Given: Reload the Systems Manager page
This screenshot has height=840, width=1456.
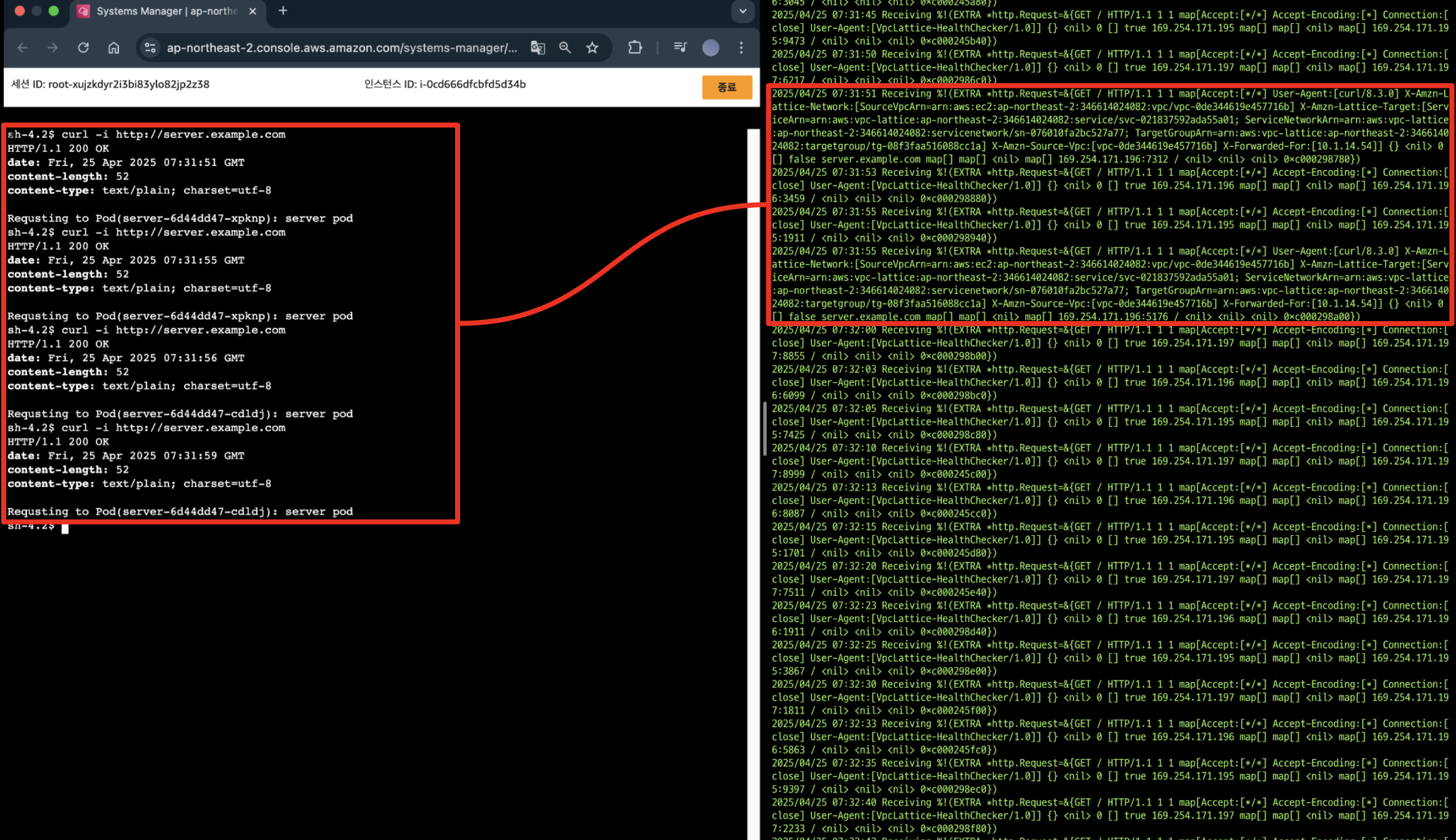Looking at the screenshot, I should click(x=83, y=48).
